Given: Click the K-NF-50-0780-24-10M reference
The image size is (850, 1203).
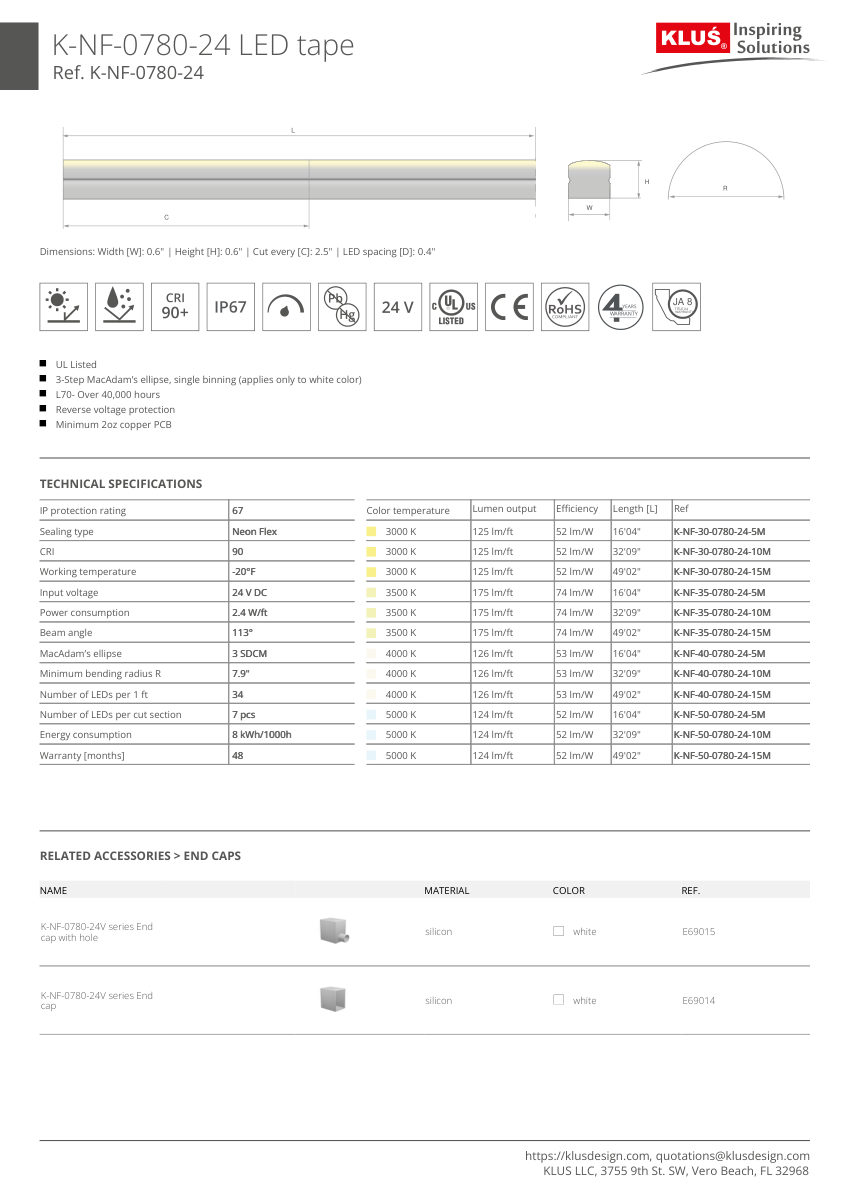Looking at the screenshot, I should pyautogui.click(x=722, y=735).
